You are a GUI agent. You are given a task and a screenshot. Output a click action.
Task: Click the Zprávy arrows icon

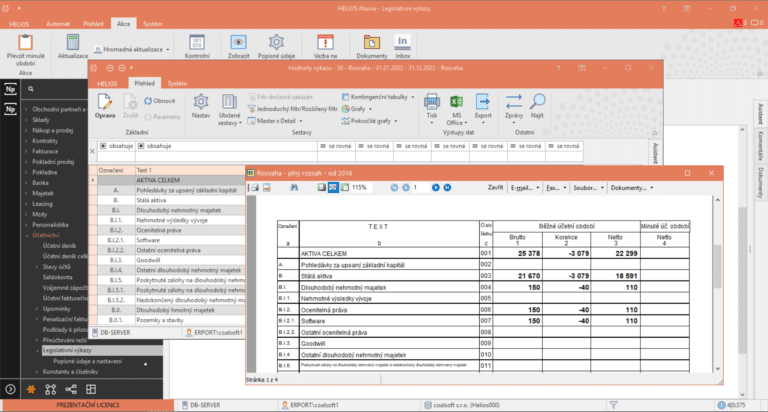click(x=513, y=101)
